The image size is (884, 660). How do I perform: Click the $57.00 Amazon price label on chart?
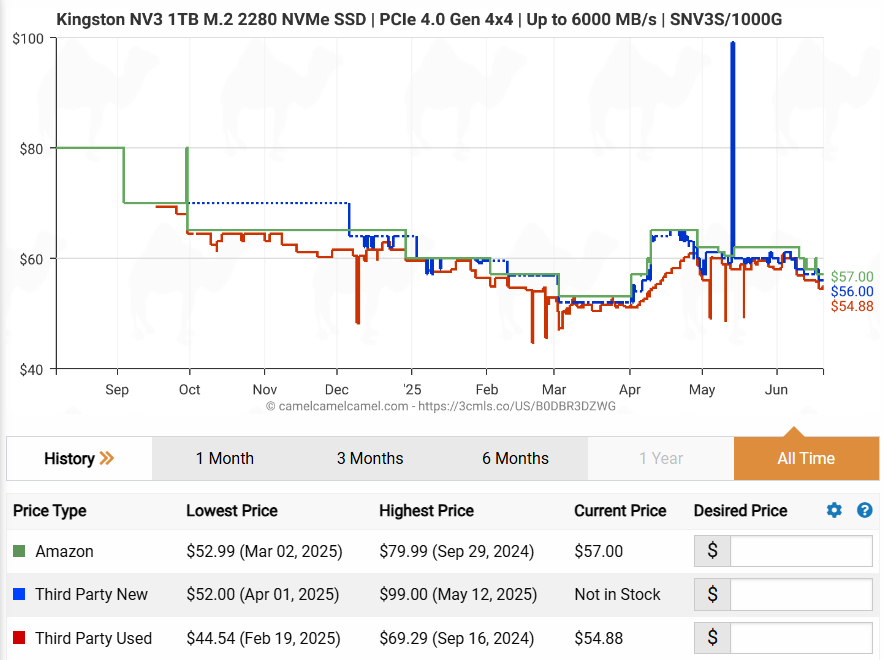[x=852, y=277]
